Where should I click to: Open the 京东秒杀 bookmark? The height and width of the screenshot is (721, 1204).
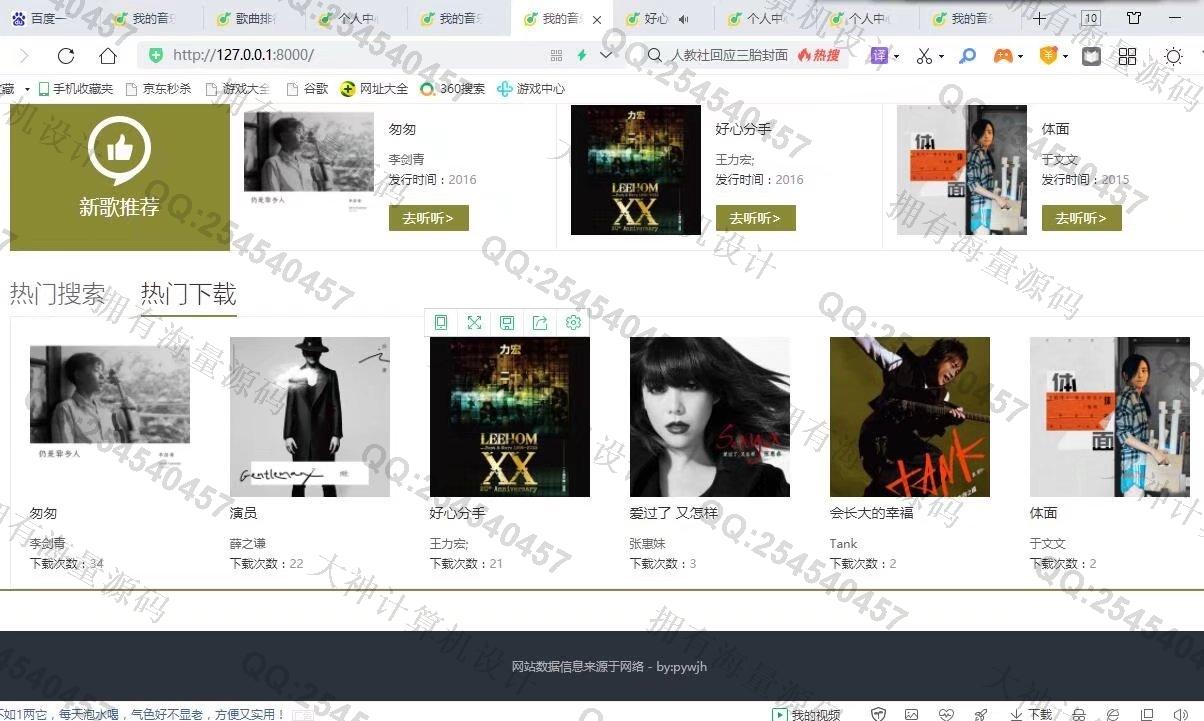click(158, 89)
